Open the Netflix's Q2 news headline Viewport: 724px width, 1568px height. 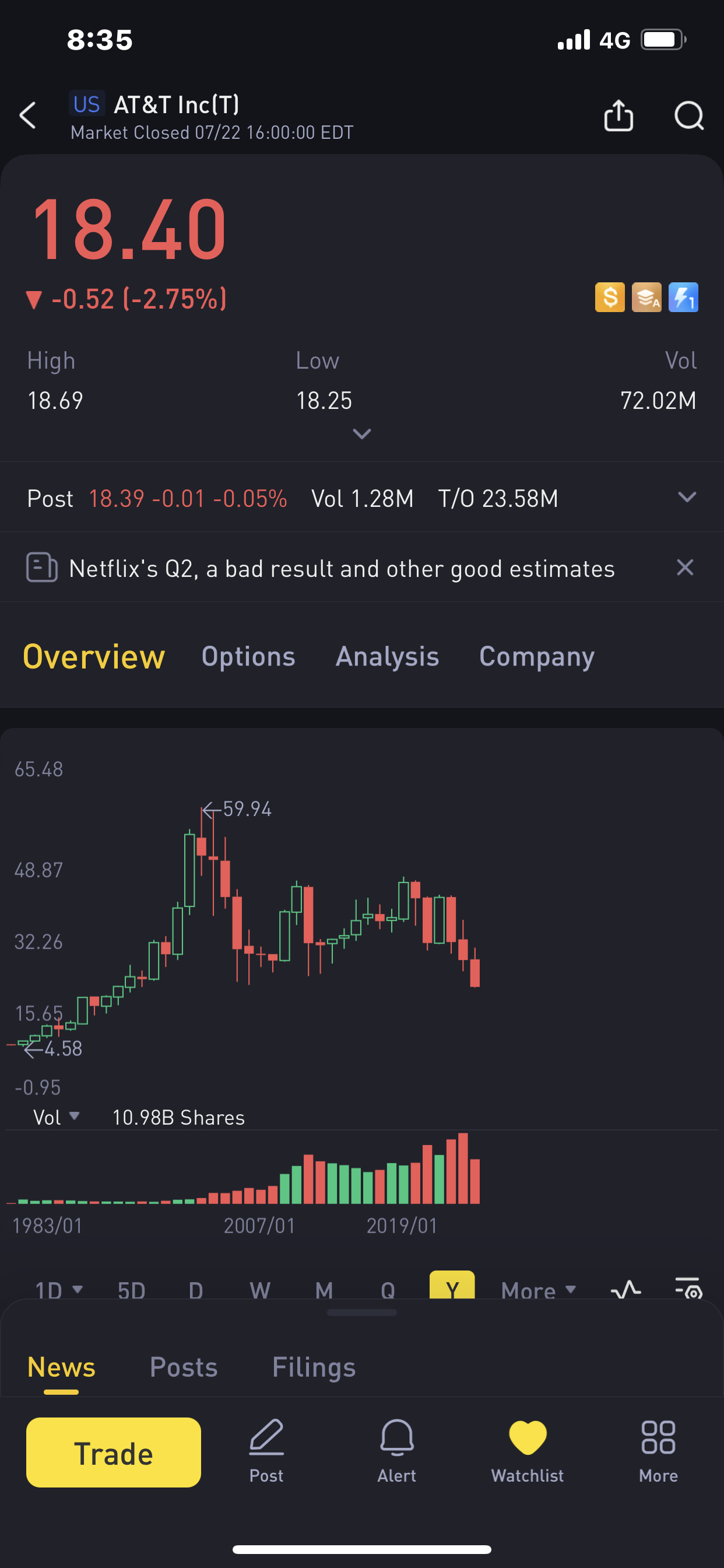(x=342, y=569)
